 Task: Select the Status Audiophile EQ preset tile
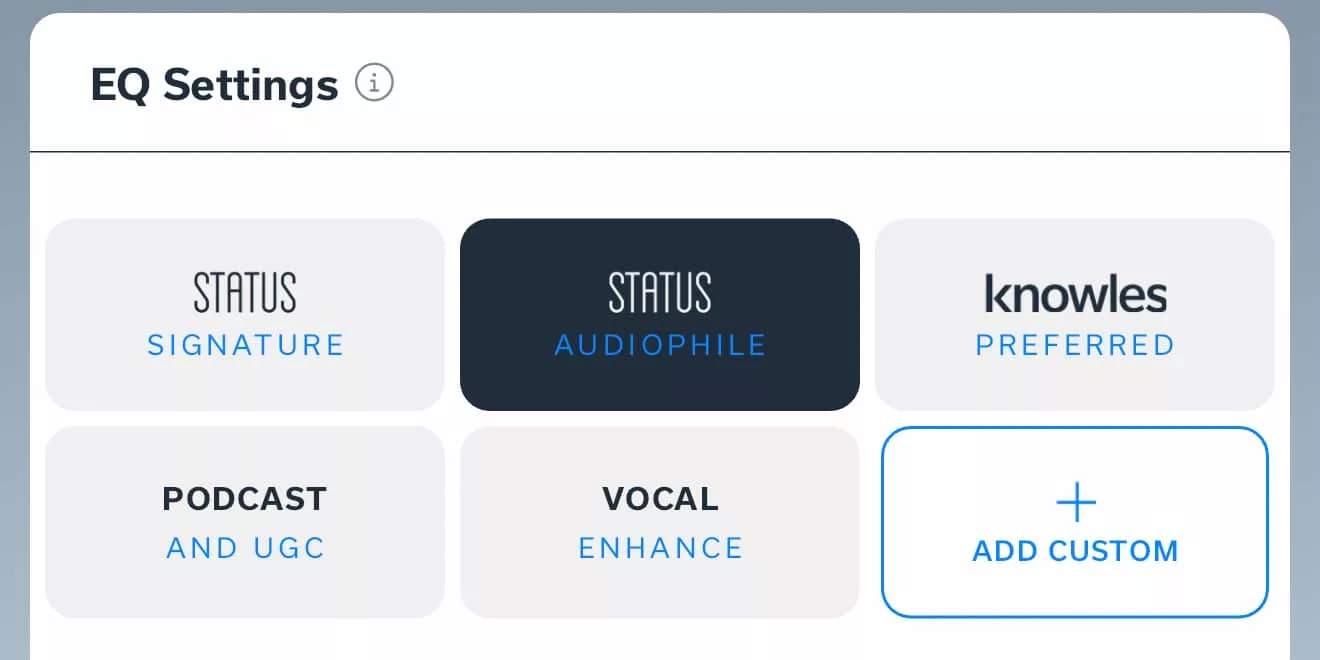coord(660,314)
